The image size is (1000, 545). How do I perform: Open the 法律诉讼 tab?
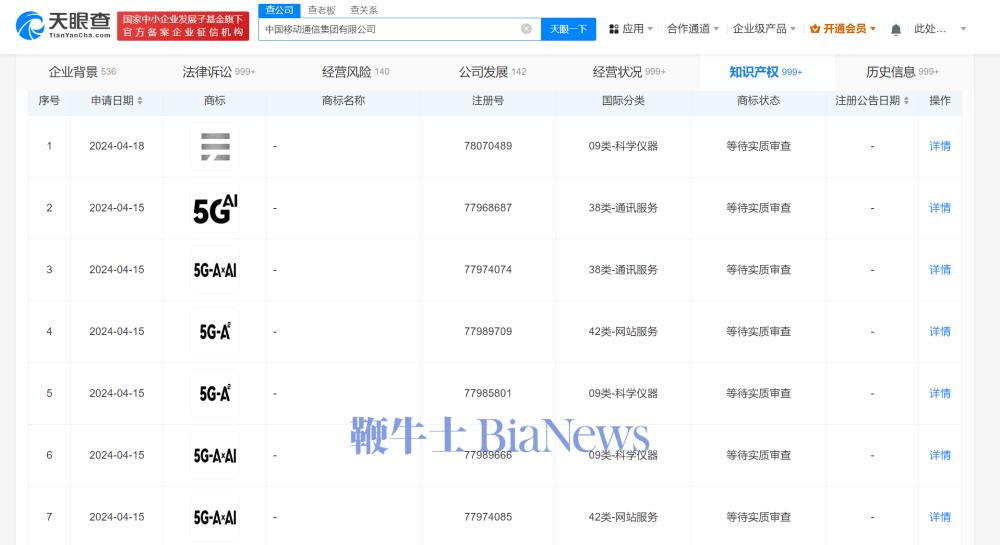(x=219, y=72)
